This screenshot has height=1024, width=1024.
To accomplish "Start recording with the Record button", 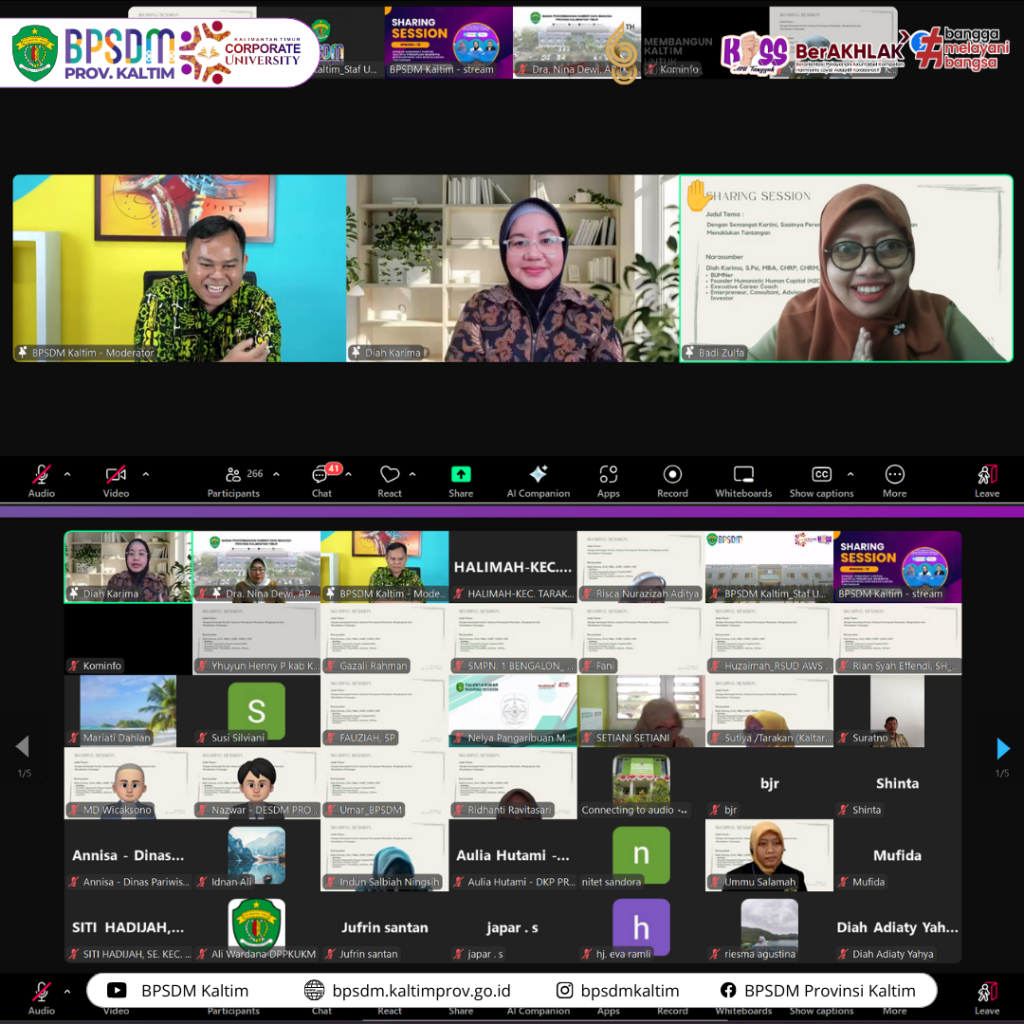I will [672, 480].
